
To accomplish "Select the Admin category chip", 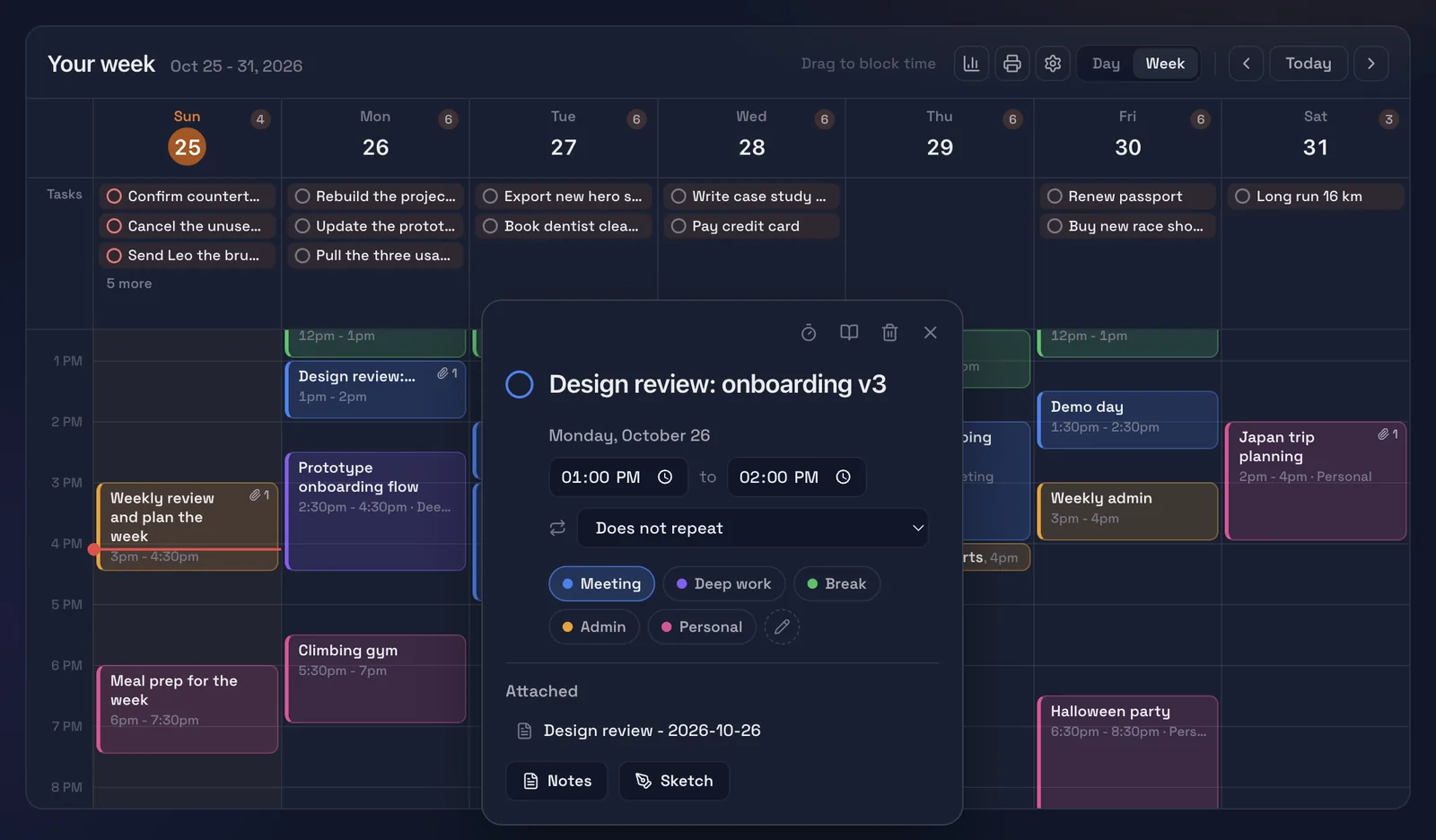I will pyautogui.click(x=594, y=626).
